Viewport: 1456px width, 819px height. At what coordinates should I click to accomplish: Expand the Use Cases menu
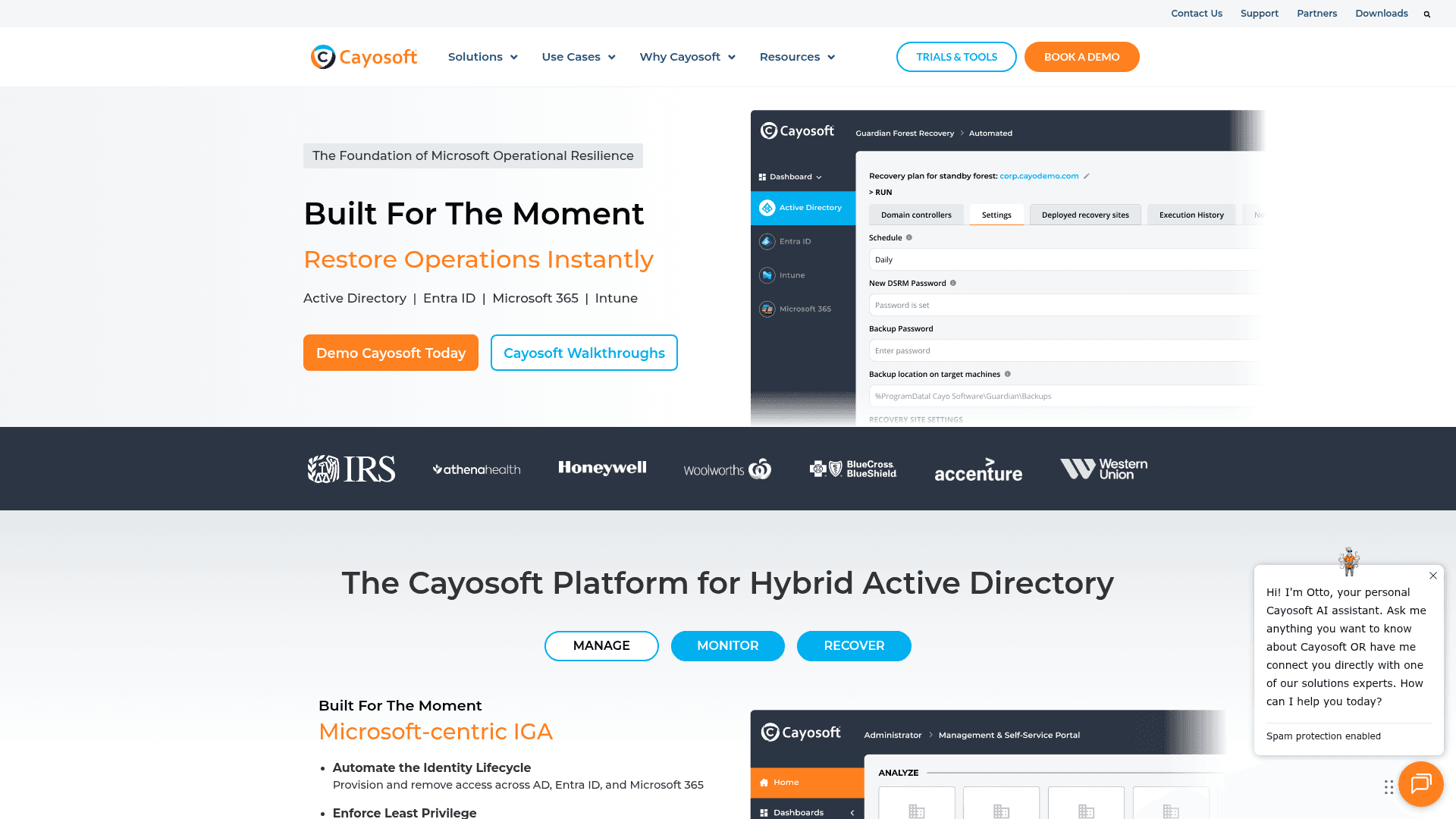pos(579,57)
